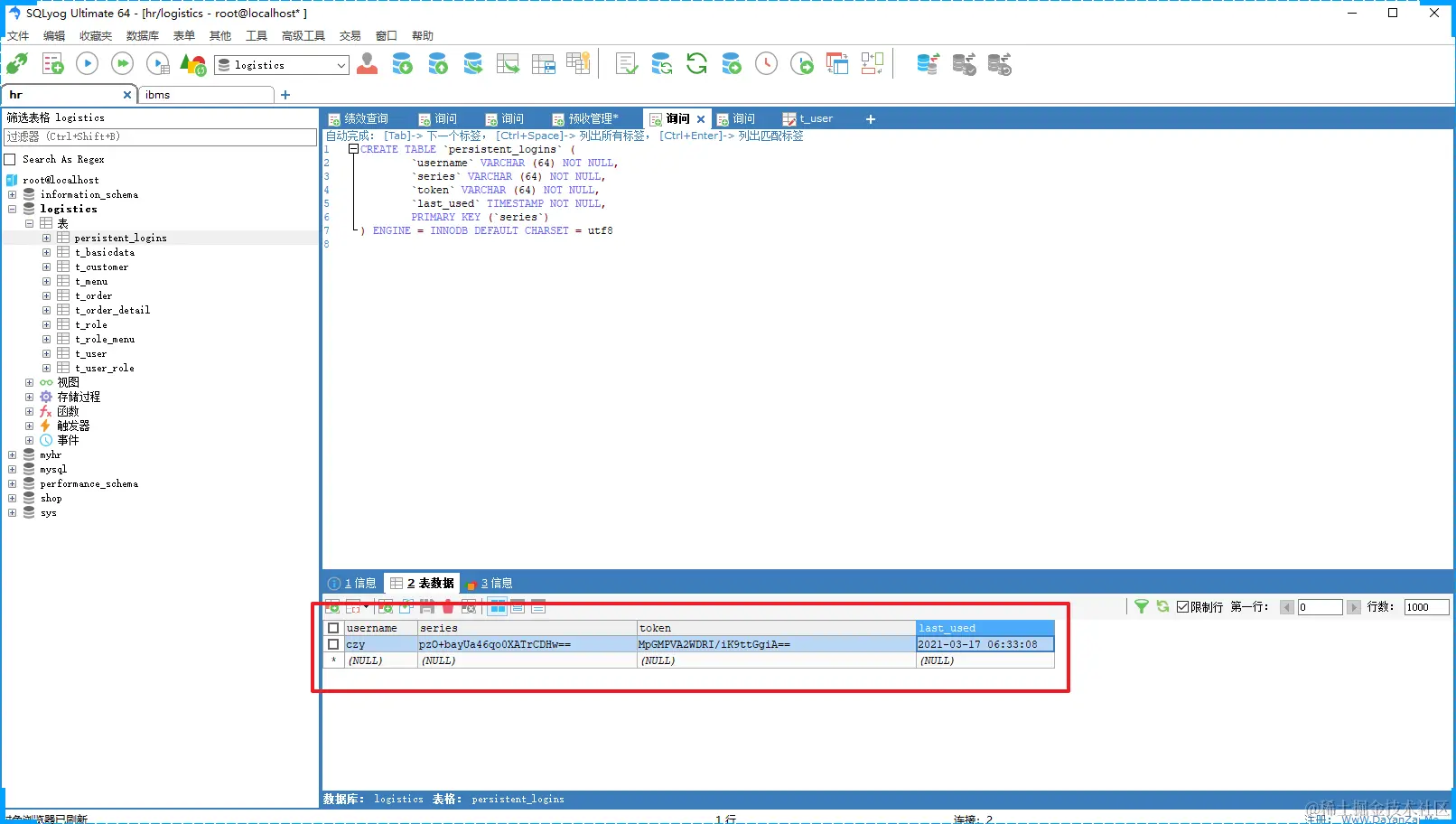Expand the t_user table node
Viewport: 1456px width, 824px height.
tap(46, 353)
